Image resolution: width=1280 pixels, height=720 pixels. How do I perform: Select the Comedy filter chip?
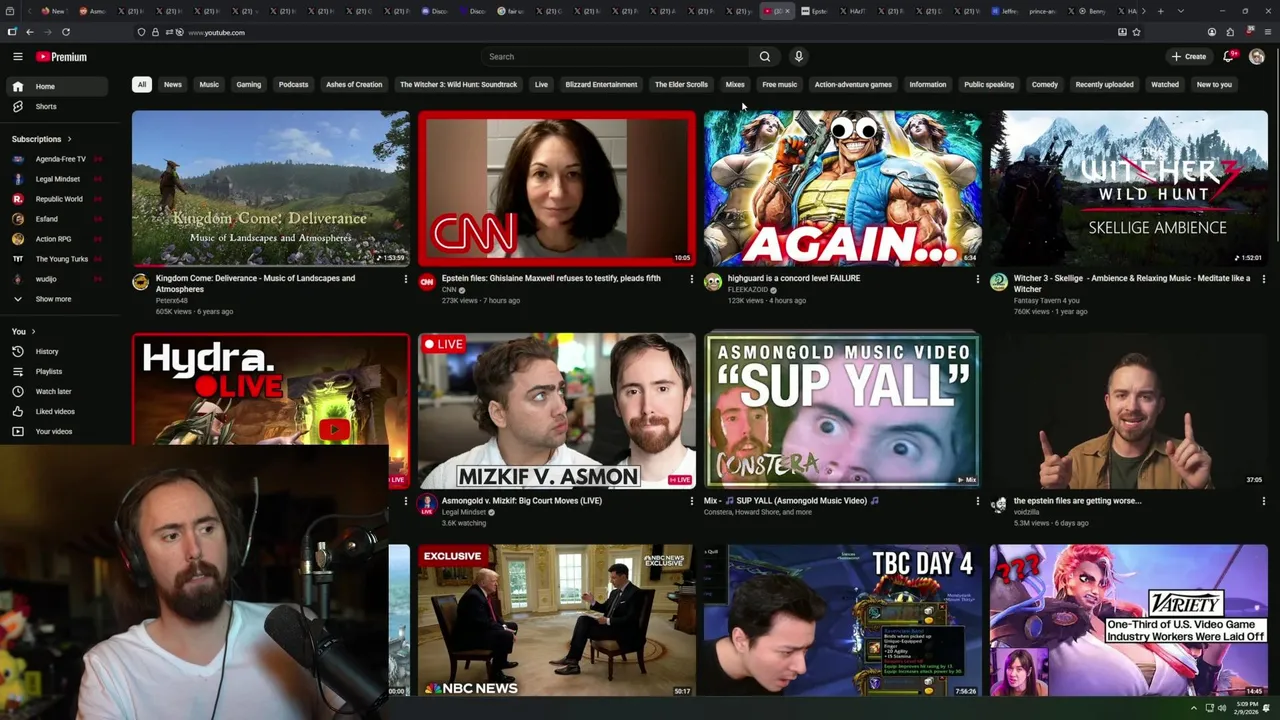coord(1045,85)
